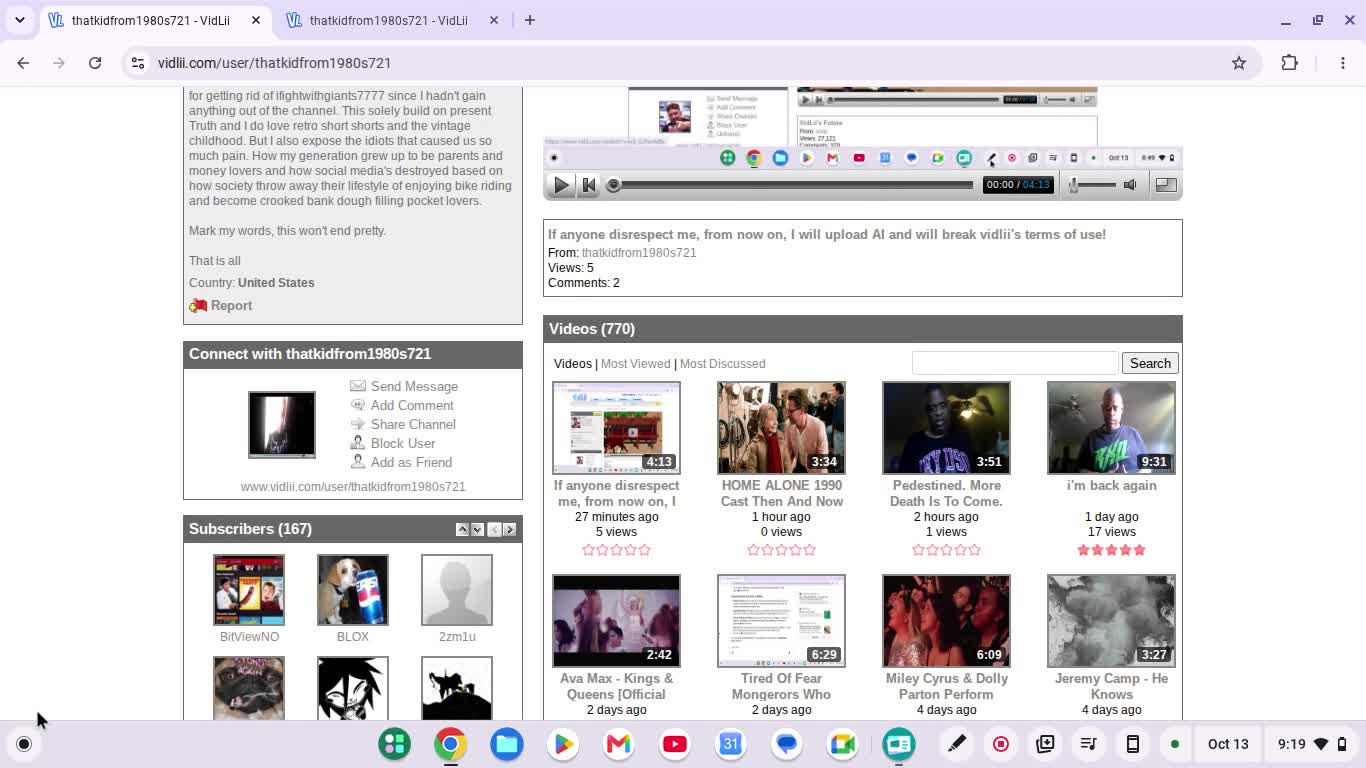Click the video seek progress bar
Viewport: 1366px width, 768px height.
792,185
